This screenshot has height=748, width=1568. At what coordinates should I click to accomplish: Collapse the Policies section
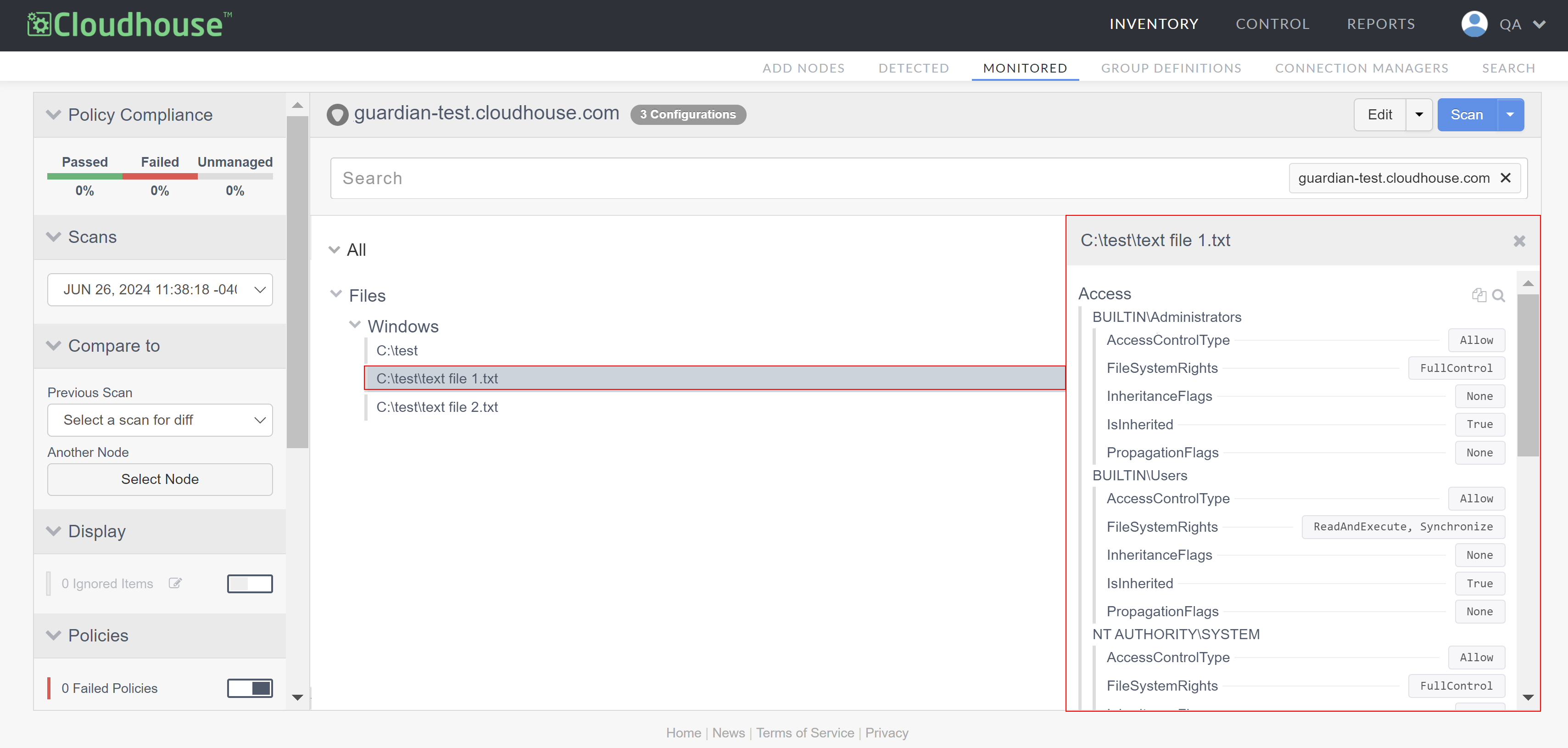(x=54, y=636)
